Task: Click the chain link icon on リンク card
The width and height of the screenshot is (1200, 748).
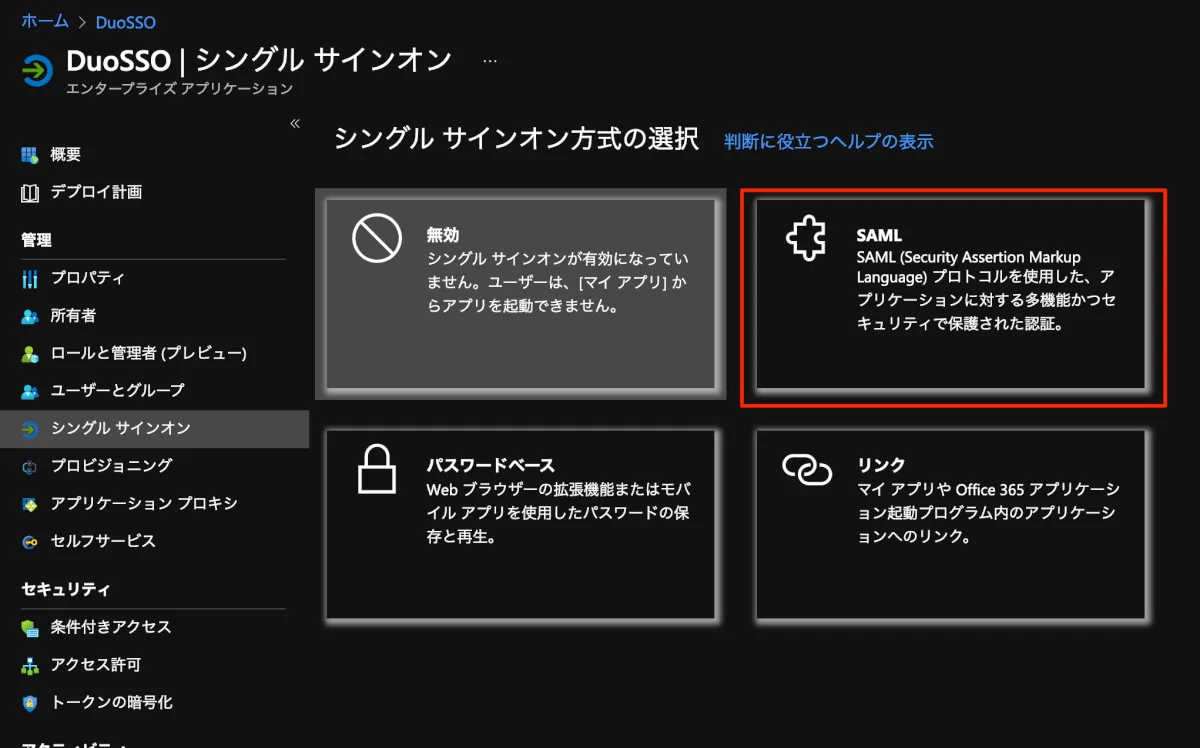Action: click(807, 468)
